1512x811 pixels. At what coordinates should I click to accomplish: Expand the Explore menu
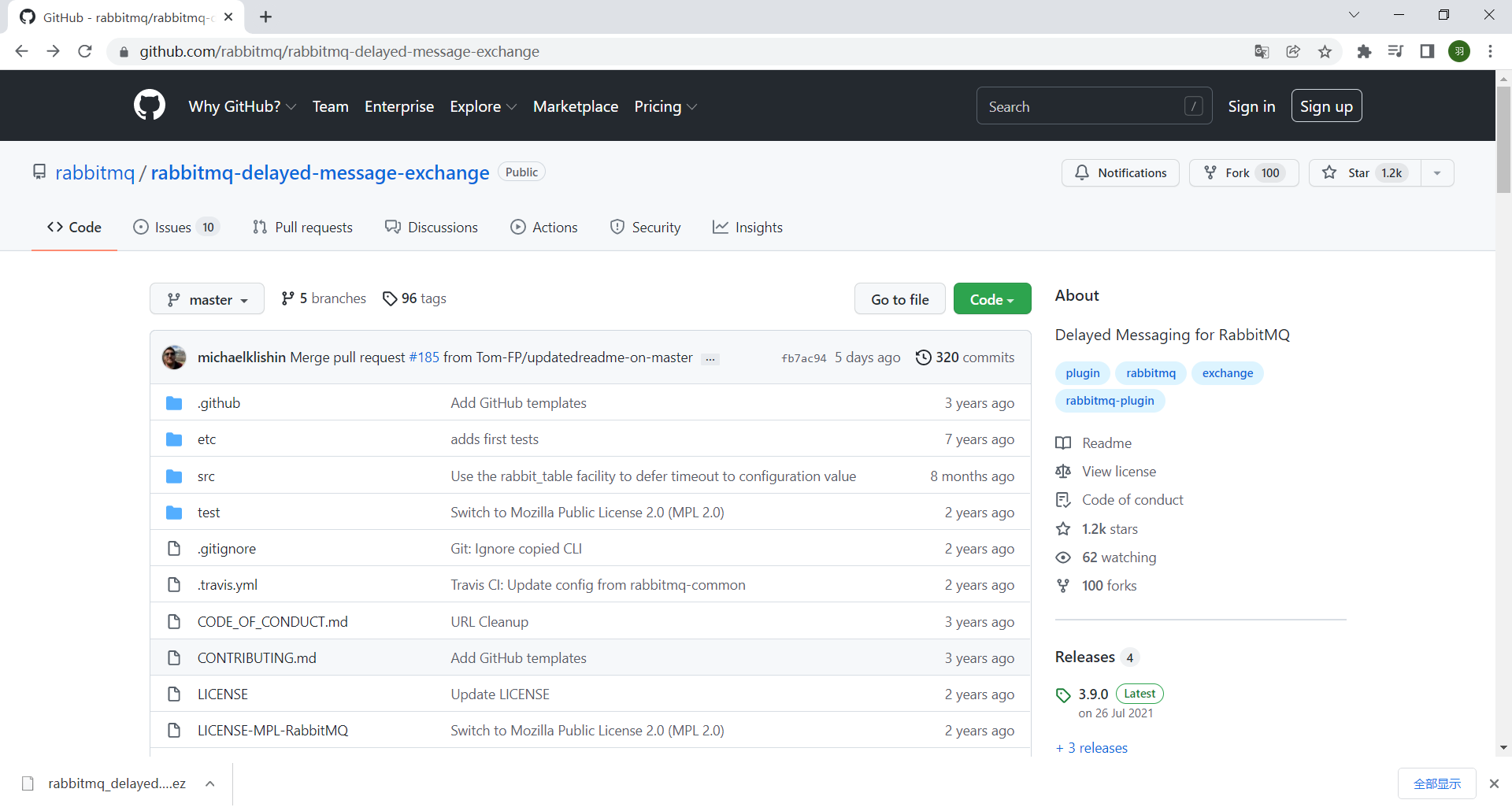pyautogui.click(x=482, y=106)
